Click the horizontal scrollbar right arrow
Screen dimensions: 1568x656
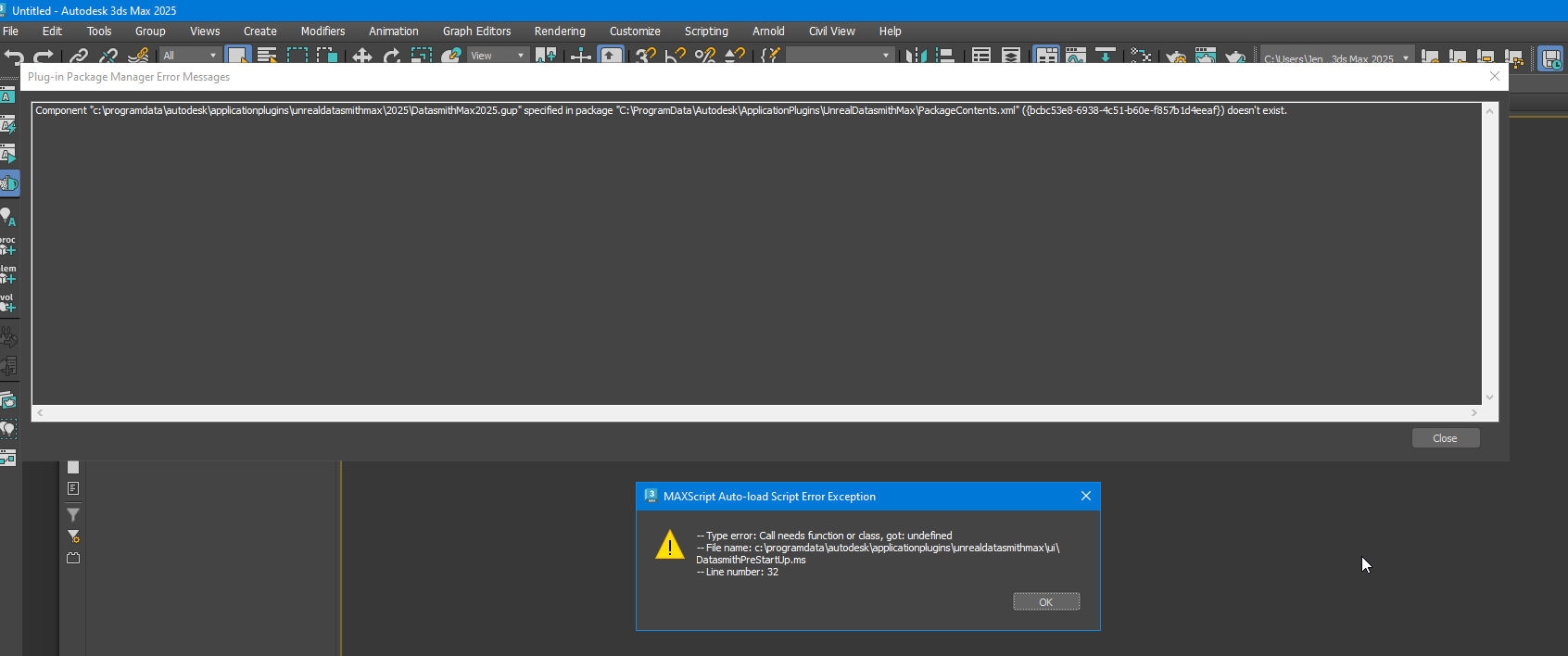[1473, 413]
